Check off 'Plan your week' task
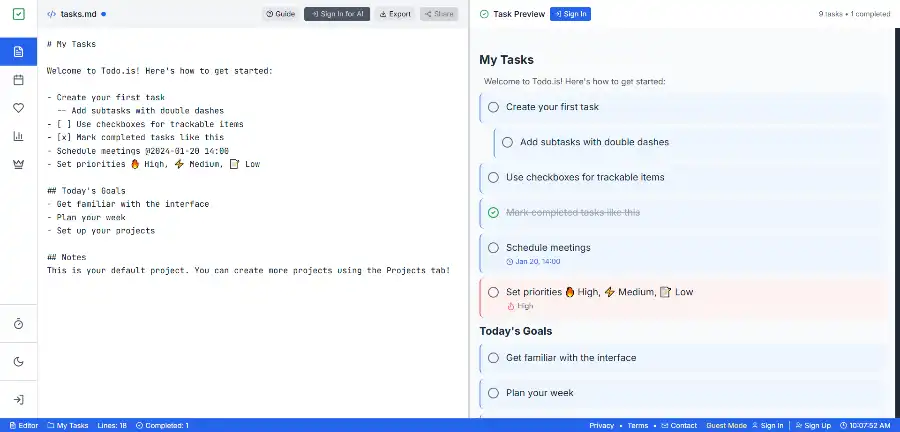The height and width of the screenshot is (432, 900). tap(493, 393)
